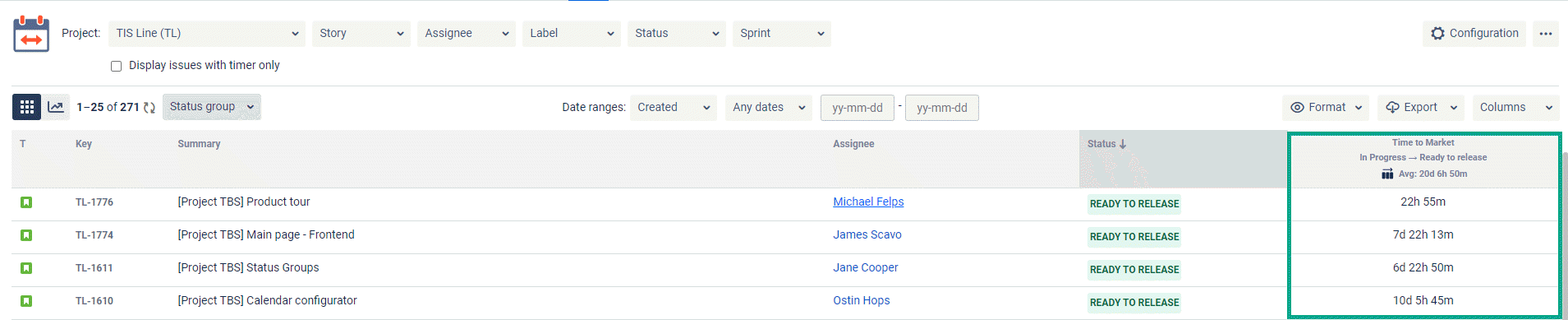Open the Project TIS Line dropdown
The image size is (1568, 320).
pyautogui.click(x=207, y=34)
